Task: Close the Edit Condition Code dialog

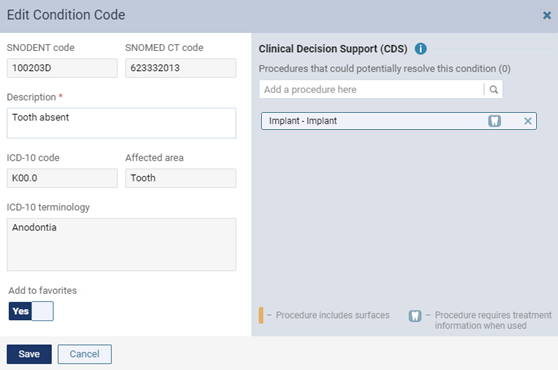Action: click(x=547, y=15)
